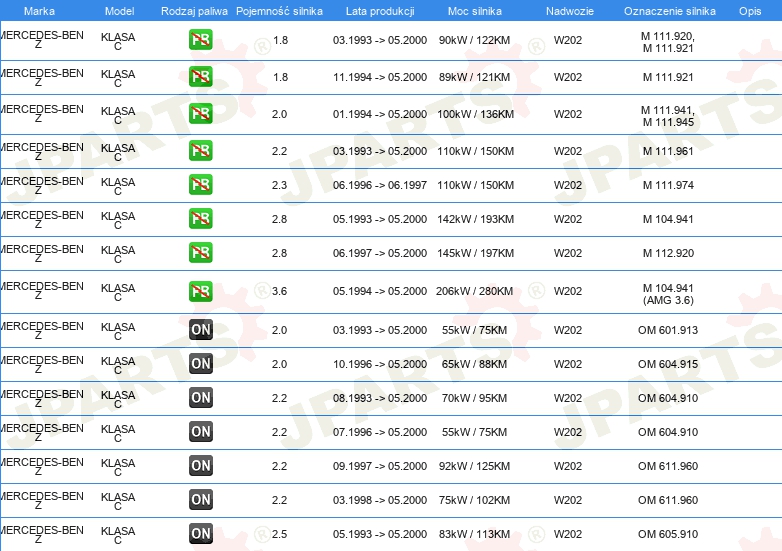Click power value 145kW / 197KM
The image size is (782, 551).
tap(475, 253)
